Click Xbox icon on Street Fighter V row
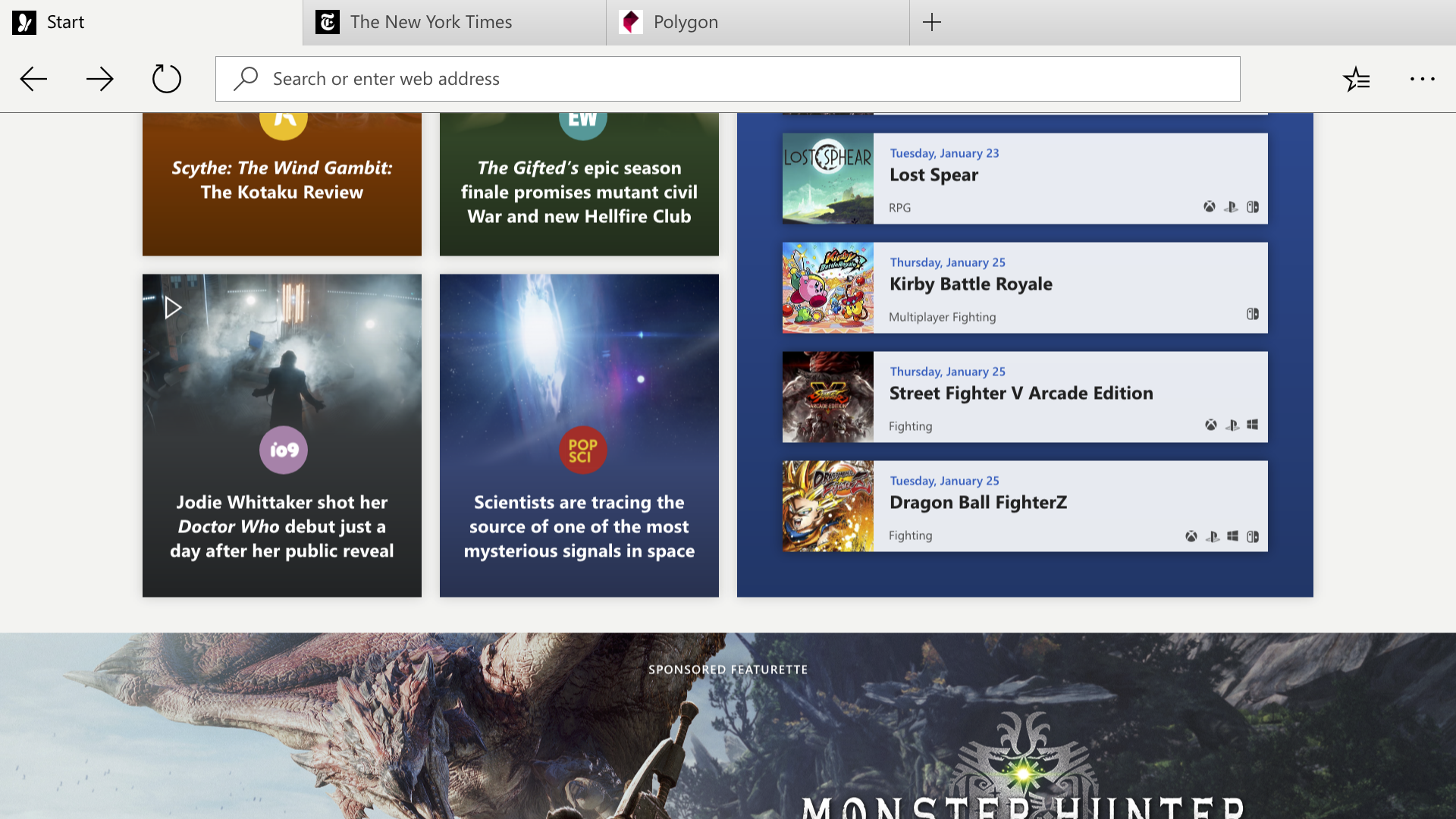1456x819 pixels. coord(1211,425)
